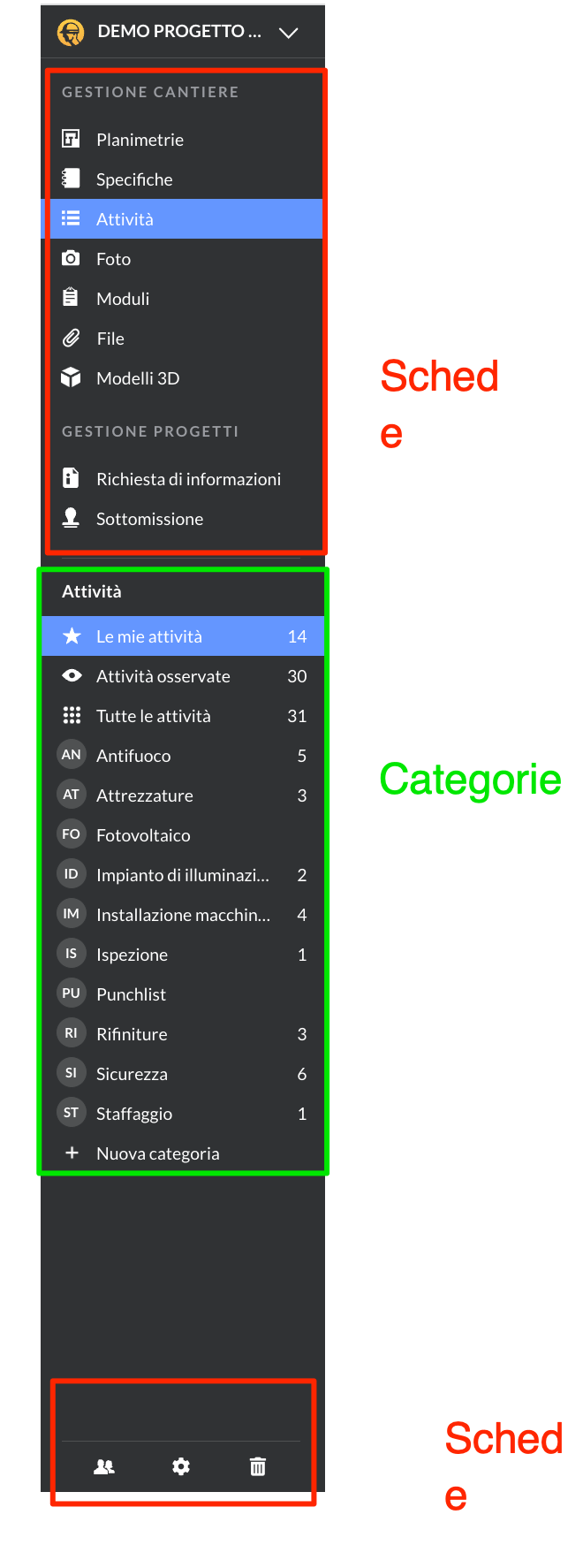The width and height of the screenshot is (583, 1568).
Task: Open the Moduli clipboard icon
Action: 71,298
